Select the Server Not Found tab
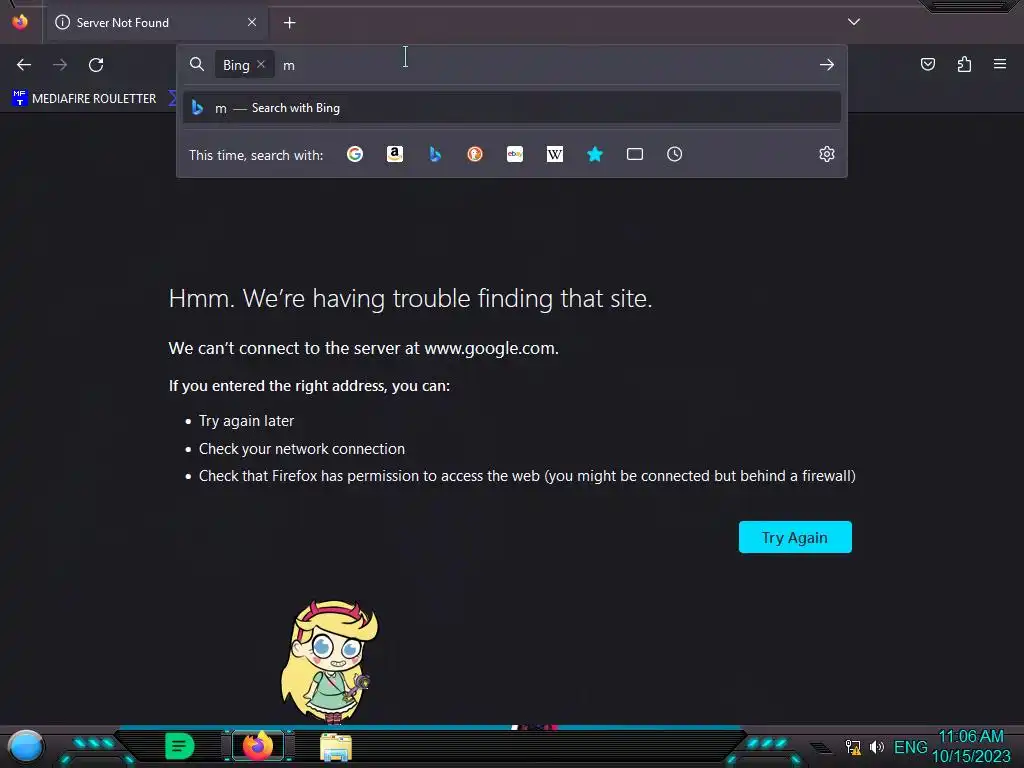Screen dimensions: 1024x768 157,23
